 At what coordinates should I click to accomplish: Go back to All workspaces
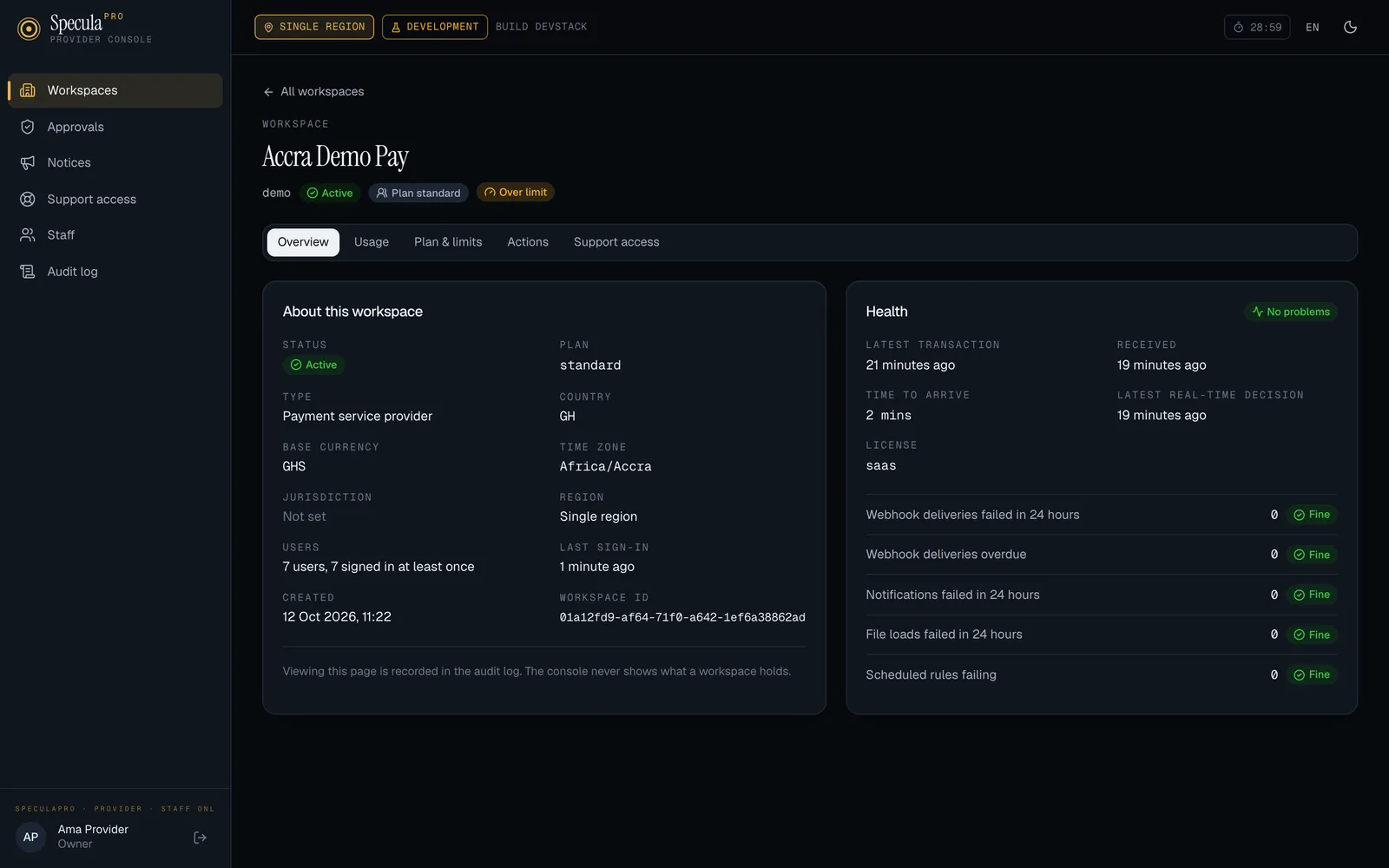click(313, 91)
